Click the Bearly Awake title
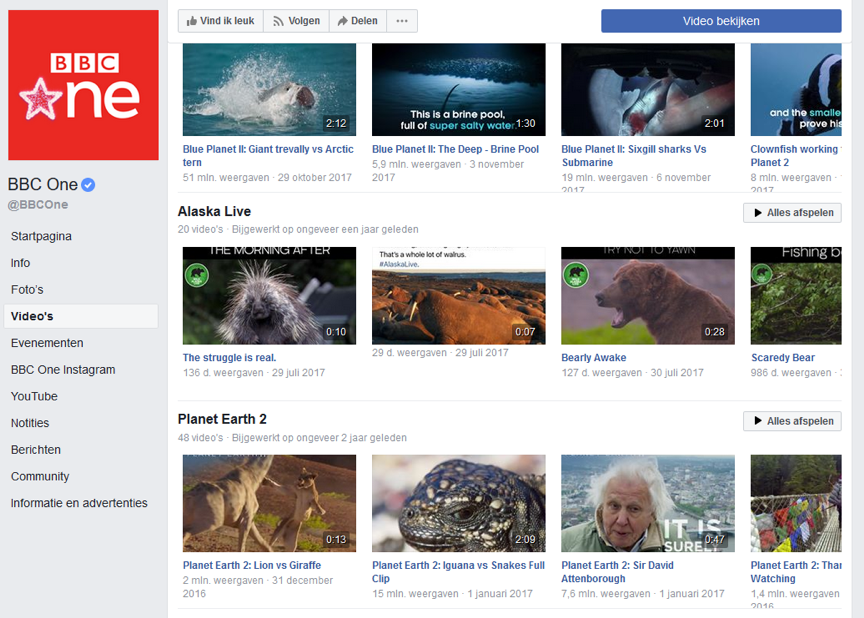 coord(593,357)
